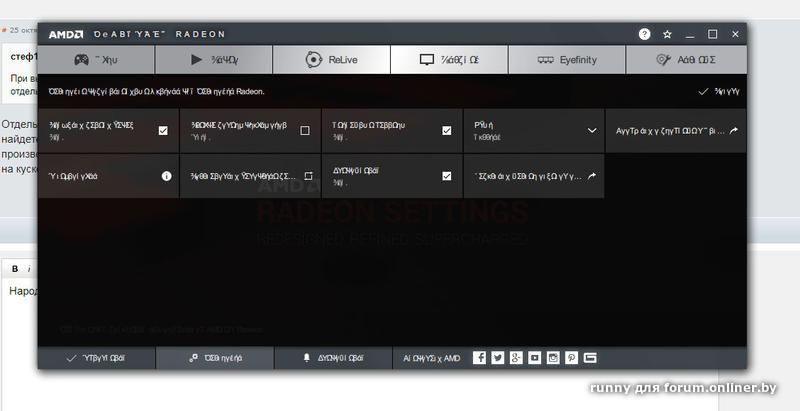The width and height of the screenshot is (800, 411).
Task: Toggle the checkbox left of the language dropdown tile
Action: 447,131
